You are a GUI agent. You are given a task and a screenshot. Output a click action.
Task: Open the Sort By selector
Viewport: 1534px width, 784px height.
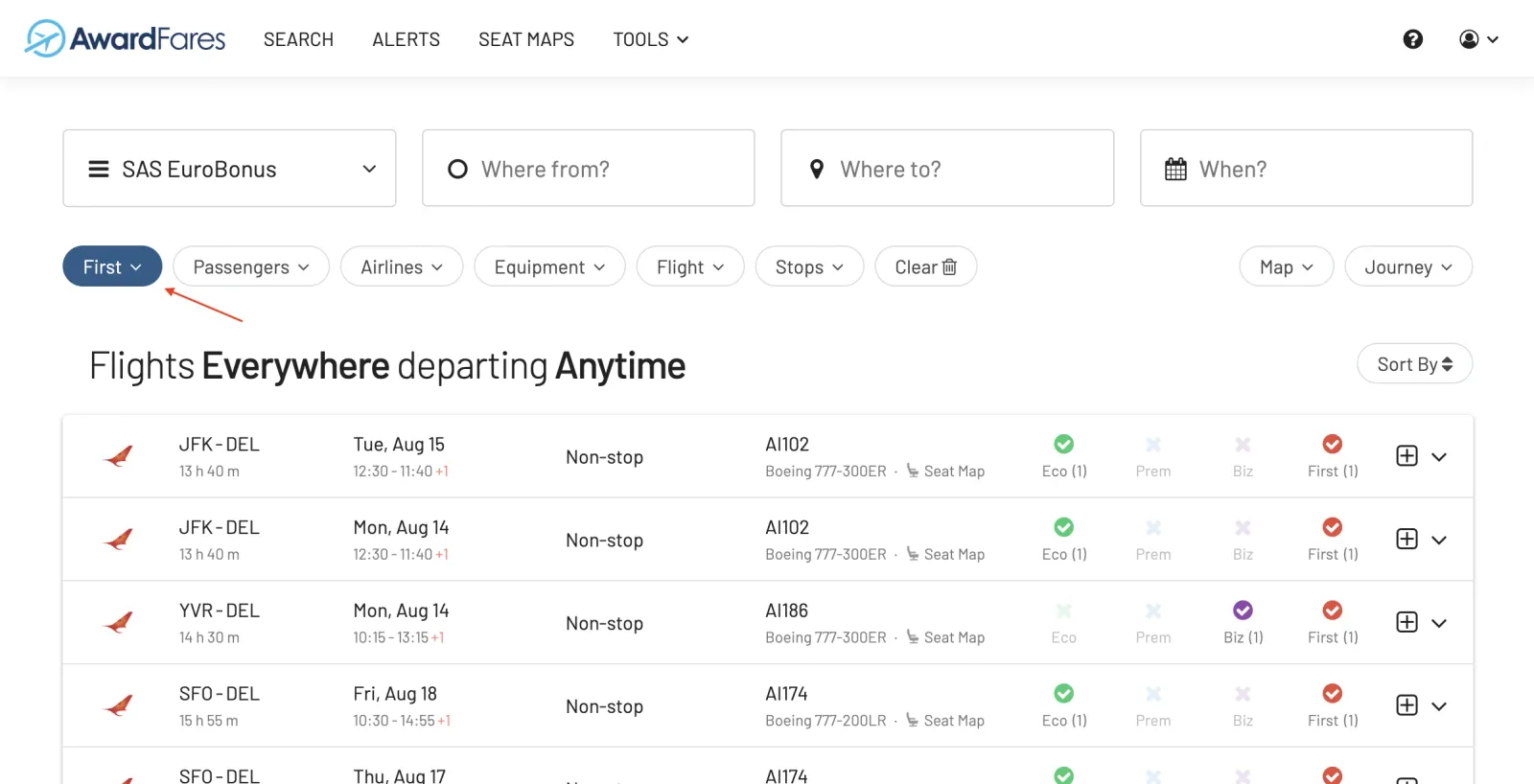click(1414, 364)
